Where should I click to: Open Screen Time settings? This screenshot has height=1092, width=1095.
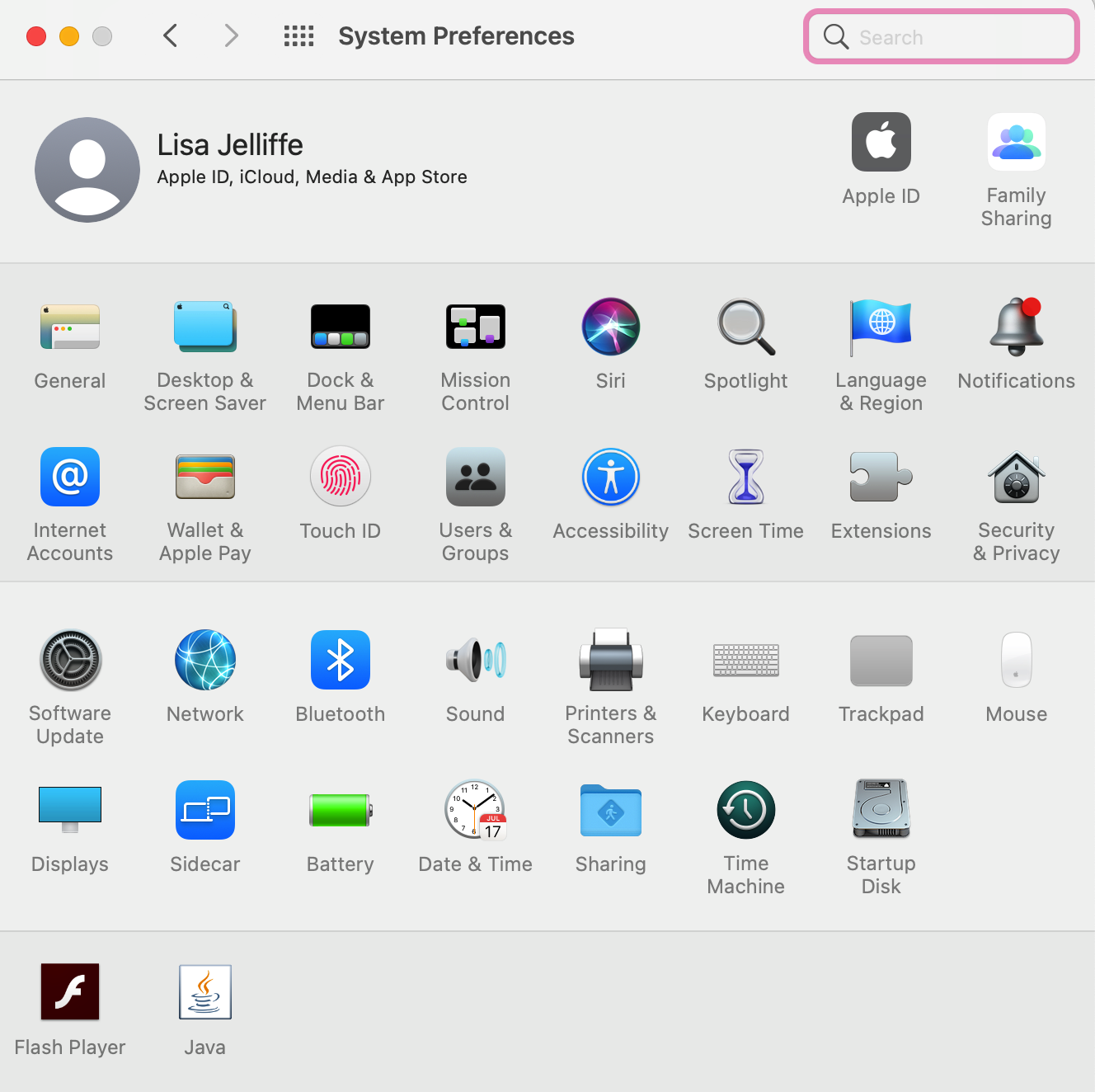(x=746, y=477)
